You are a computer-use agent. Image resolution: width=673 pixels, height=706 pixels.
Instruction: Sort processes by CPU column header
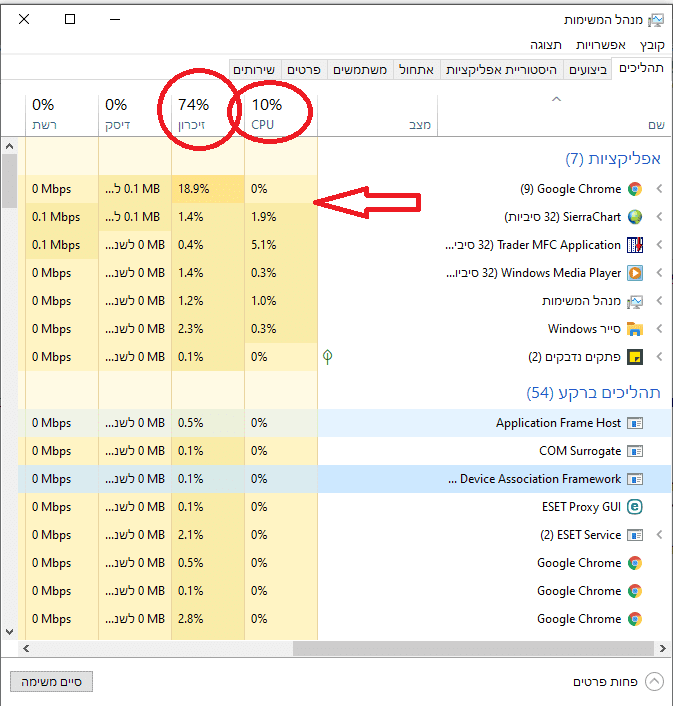tap(265, 113)
